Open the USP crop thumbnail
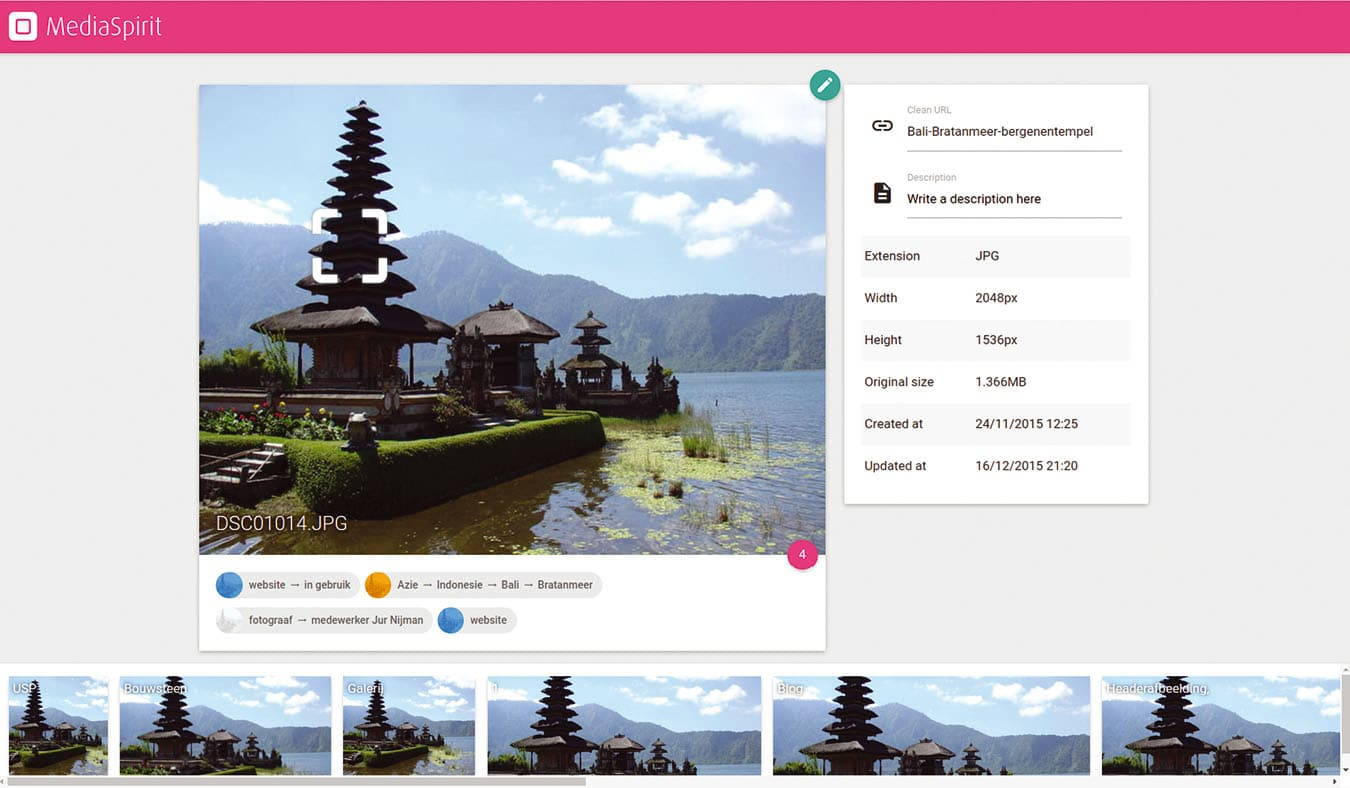This screenshot has width=1350, height=788. [x=58, y=725]
